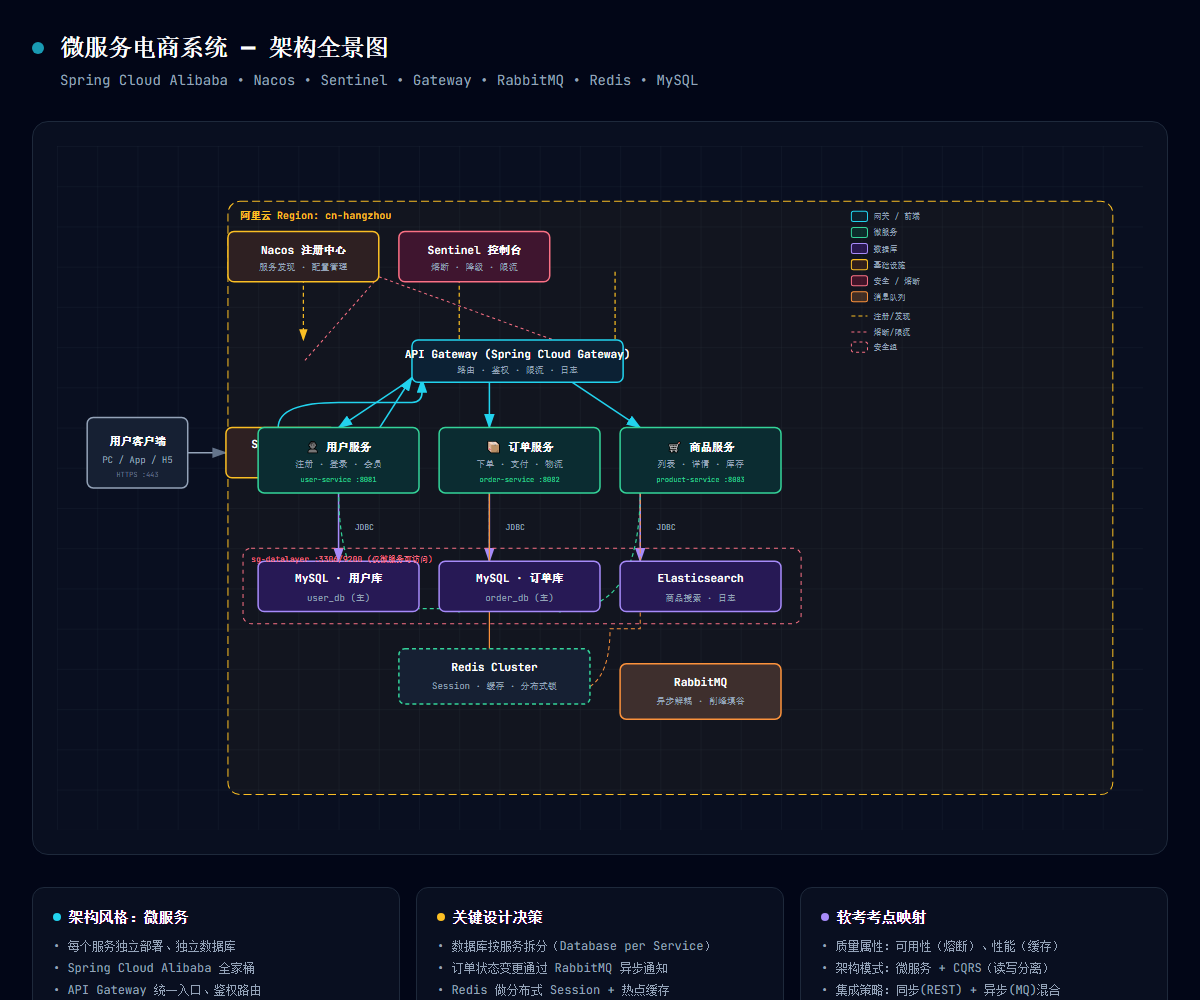Select the API Gateway (Spring Cloud Gateway) node

[517, 361]
